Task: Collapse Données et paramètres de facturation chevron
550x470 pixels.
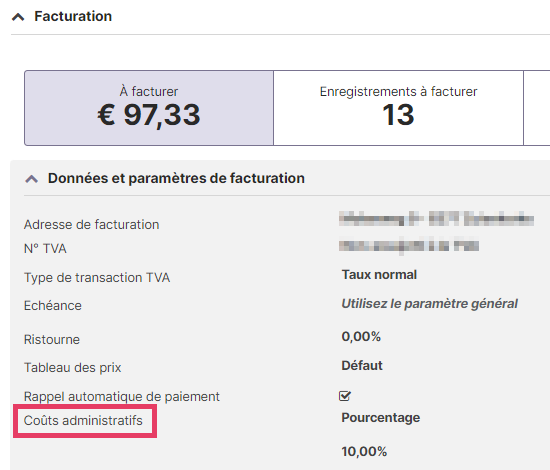Action: tap(32, 179)
